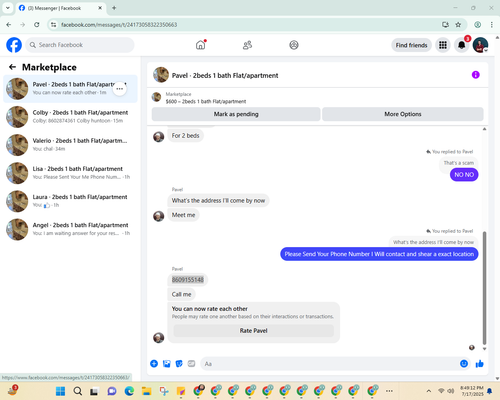This screenshot has height=400, width=500.
Task: Click "What's the address I'll come by now" message
Action: tap(218, 201)
